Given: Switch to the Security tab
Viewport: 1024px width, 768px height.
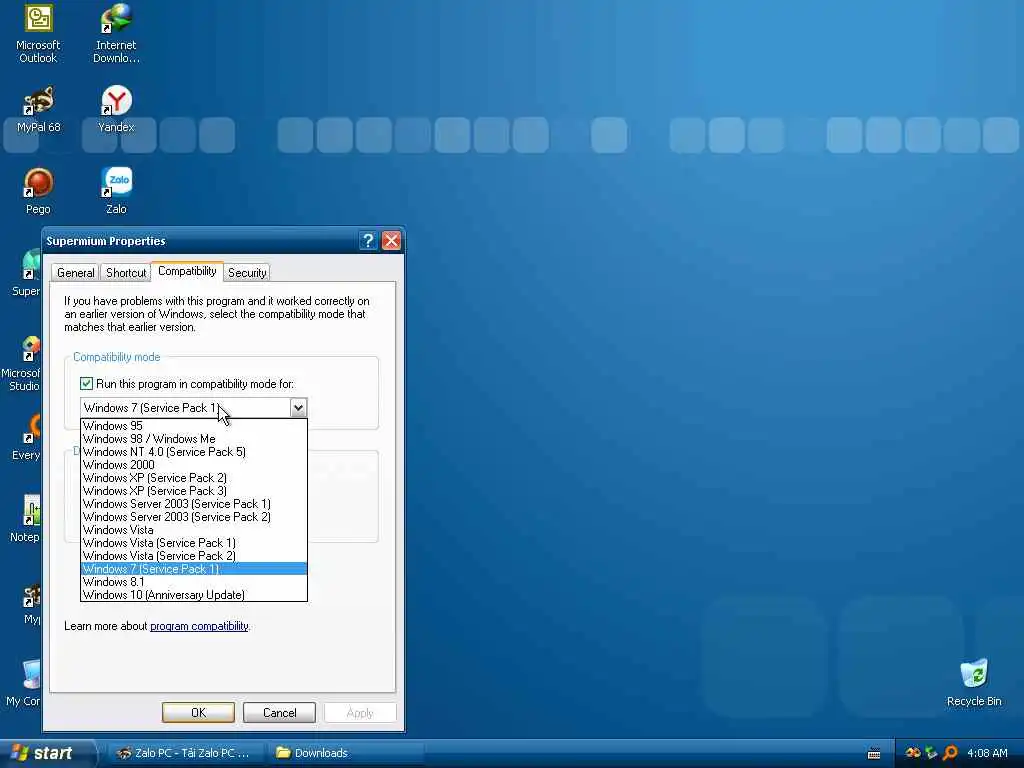Looking at the screenshot, I should click(247, 273).
